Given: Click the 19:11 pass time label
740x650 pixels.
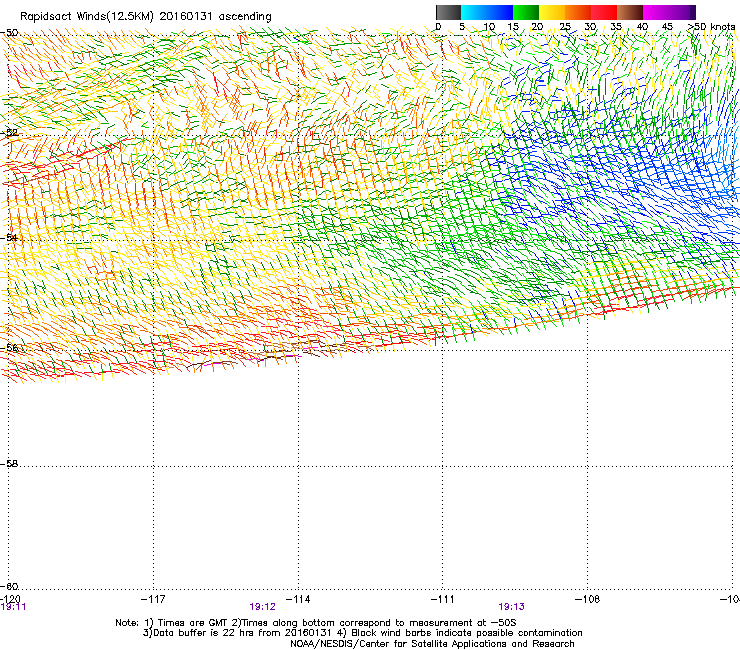Looking at the screenshot, I should pyautogui.click(x=13, y=607).
